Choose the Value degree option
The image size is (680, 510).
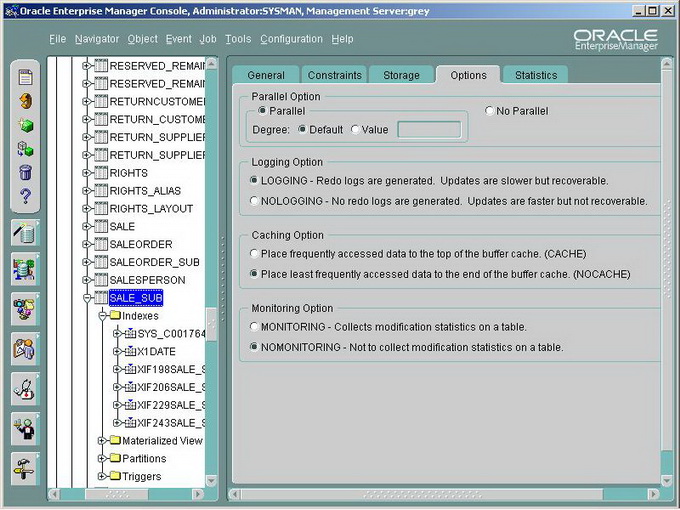point(355,129)
